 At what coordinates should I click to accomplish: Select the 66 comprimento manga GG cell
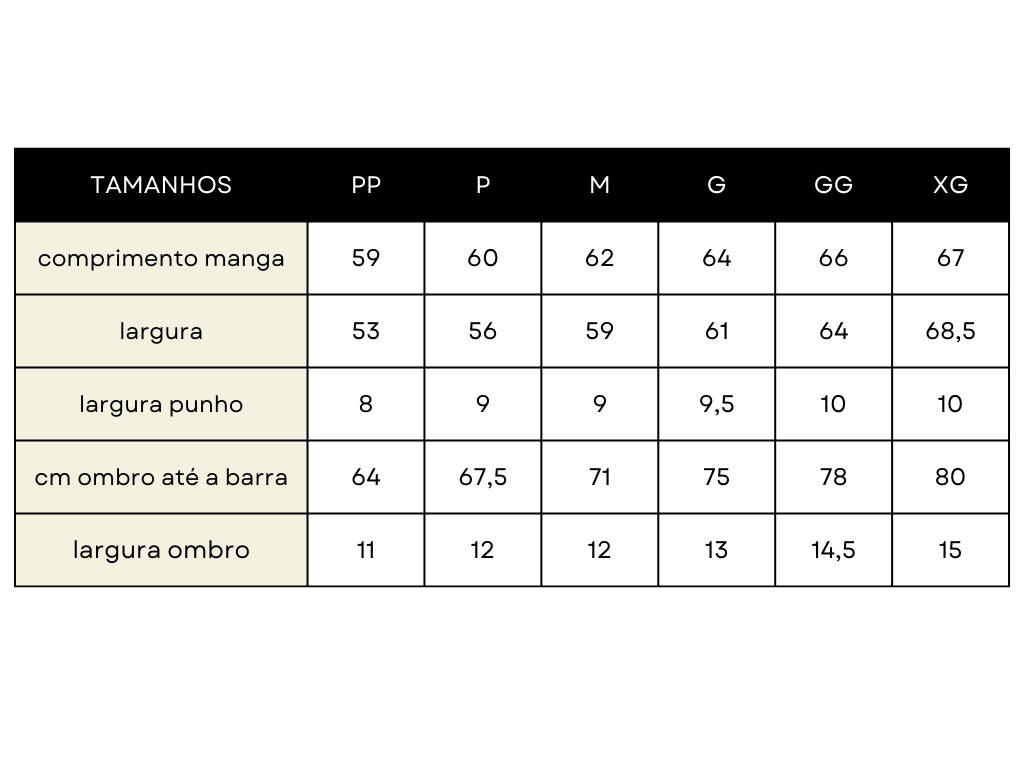click(x=833, y=258)
